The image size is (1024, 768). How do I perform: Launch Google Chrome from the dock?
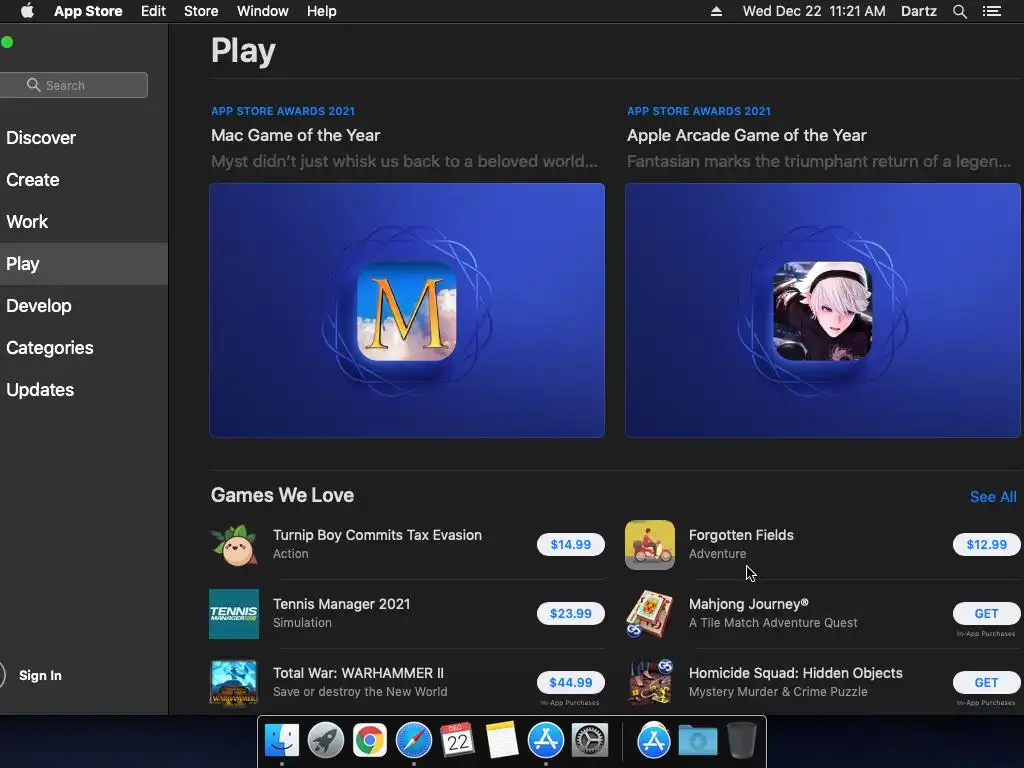[x=369, y=741]
